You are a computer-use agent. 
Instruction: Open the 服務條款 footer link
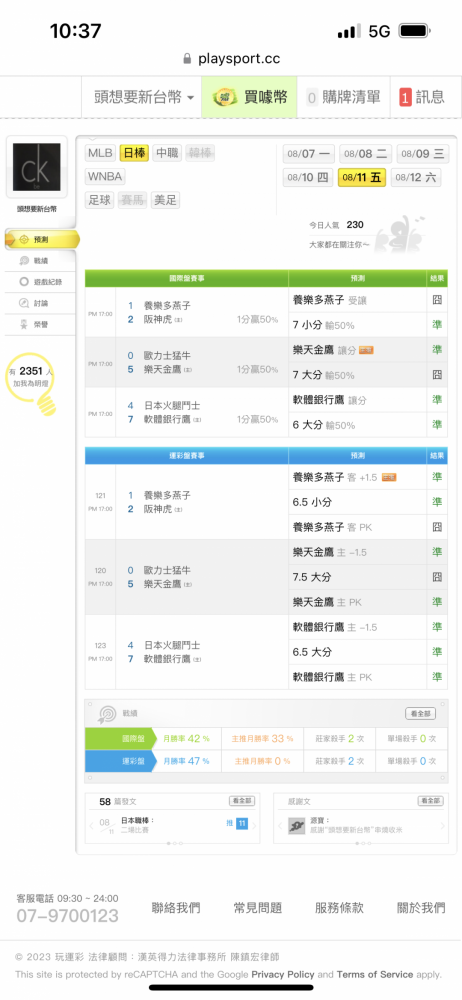click(x=339, y=908)
